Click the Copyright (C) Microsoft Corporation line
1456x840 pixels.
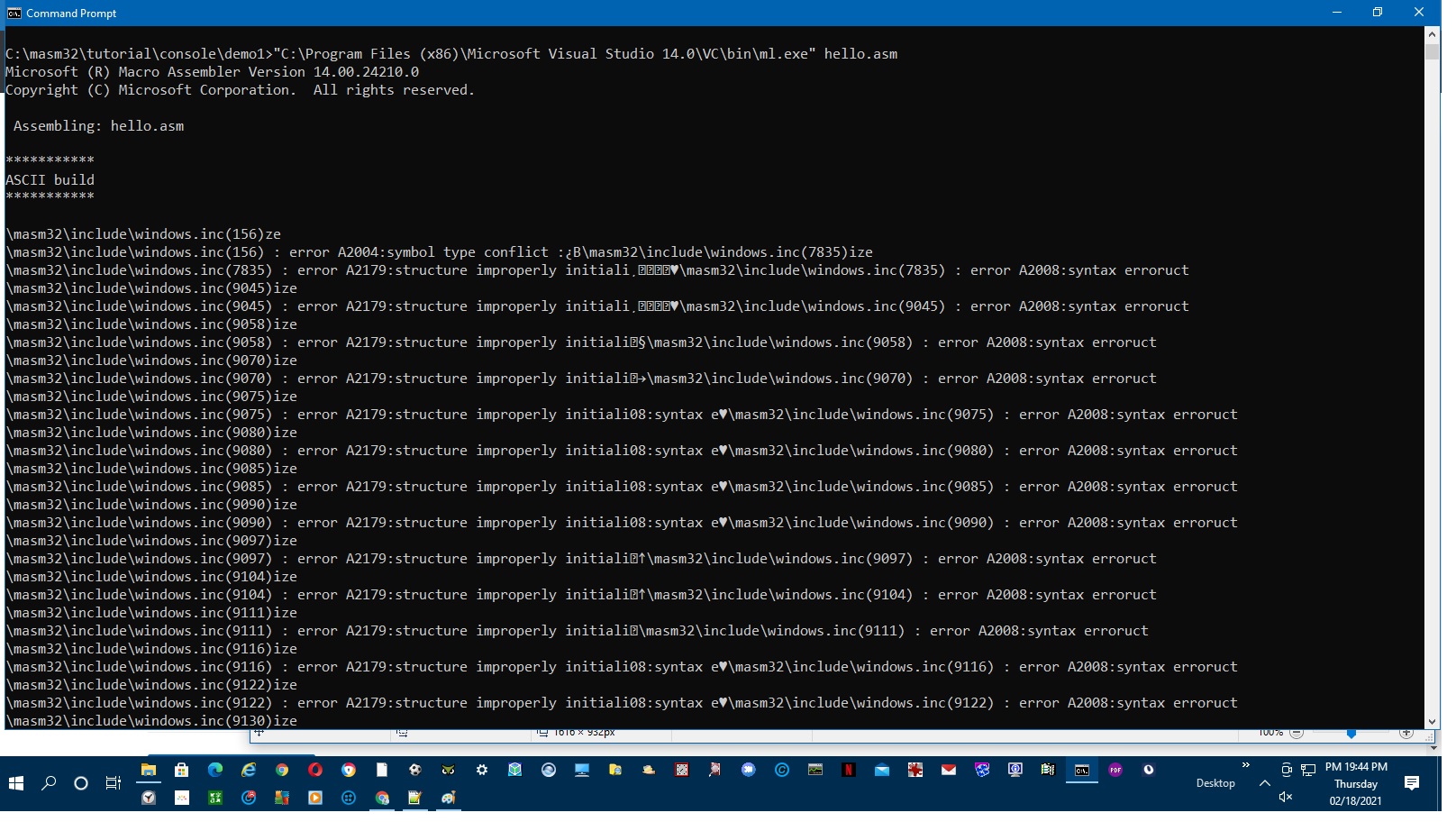pyautogui.click(x=240, y=90)
